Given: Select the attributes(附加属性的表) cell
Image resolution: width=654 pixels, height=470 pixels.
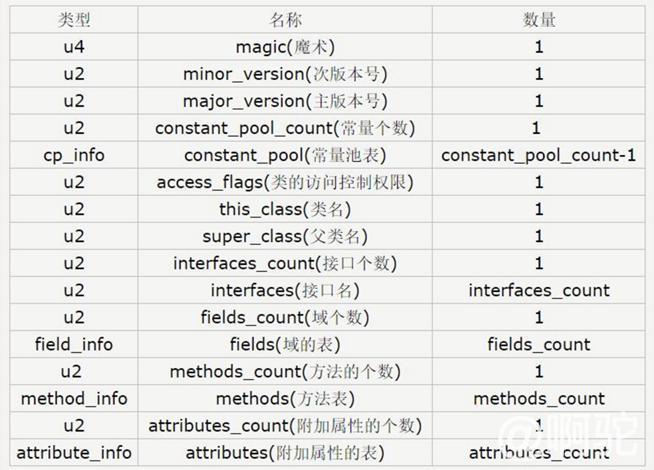Looking at the screenshot, I should 285,452.
